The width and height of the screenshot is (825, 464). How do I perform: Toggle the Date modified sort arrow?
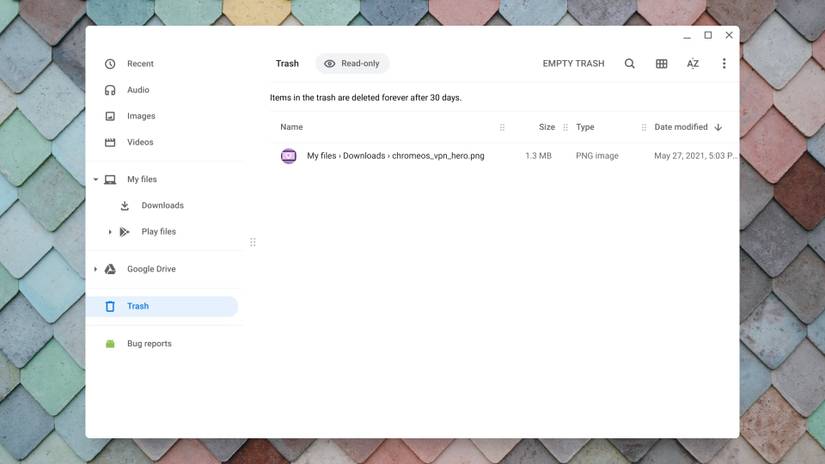coord(718,127)
